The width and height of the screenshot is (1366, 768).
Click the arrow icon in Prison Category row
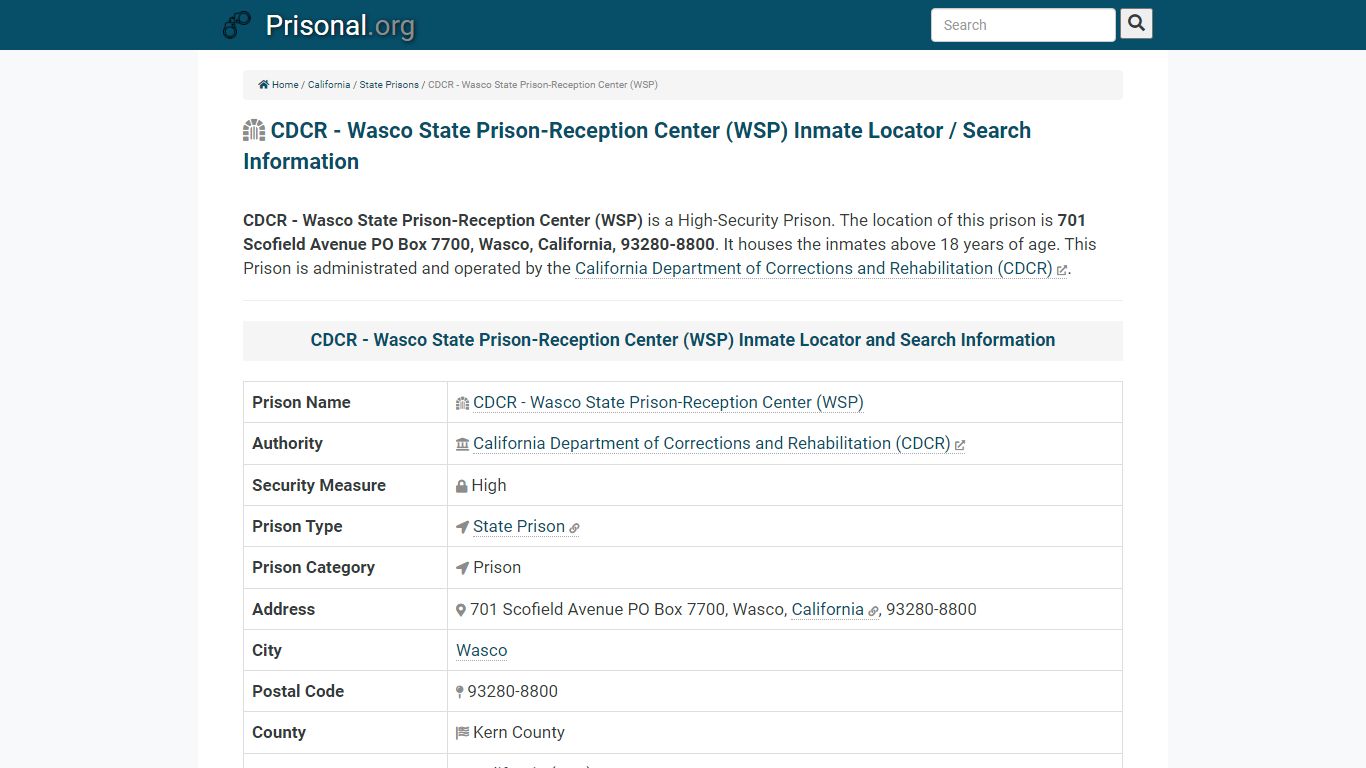[462, 568]
